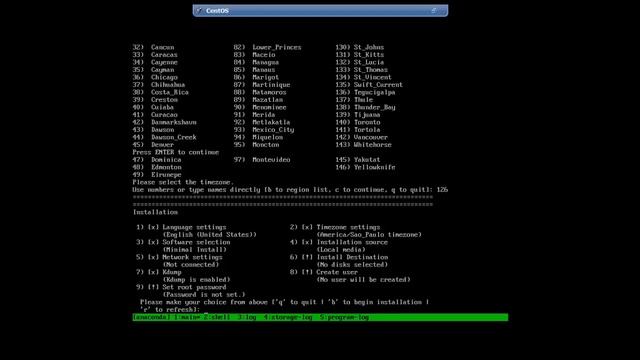Select the [x] marker beside Installation source

(x=307, y=242)
